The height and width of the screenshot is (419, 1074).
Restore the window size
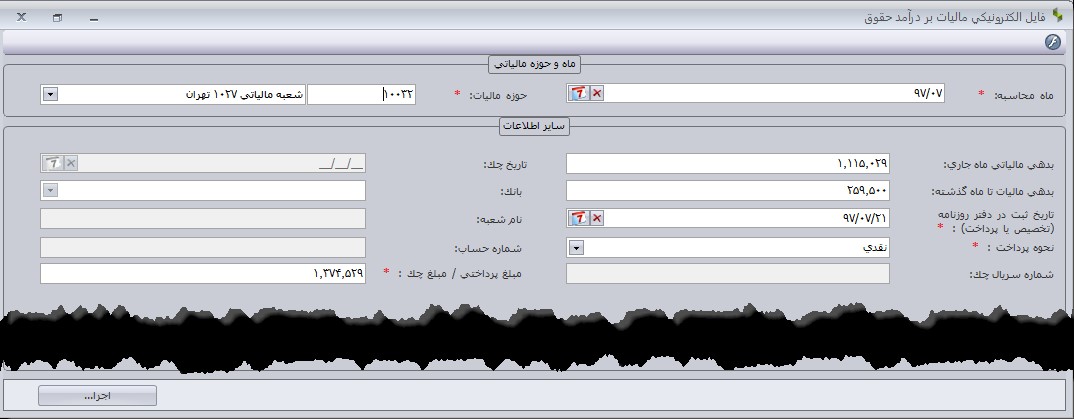click(x=58, y=18)
